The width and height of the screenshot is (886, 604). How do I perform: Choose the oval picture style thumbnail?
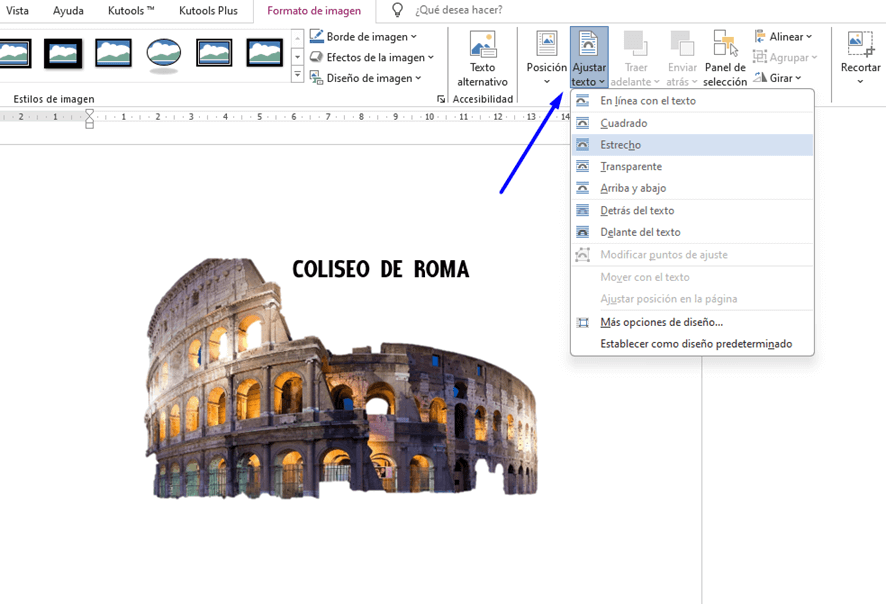(163, 53)
